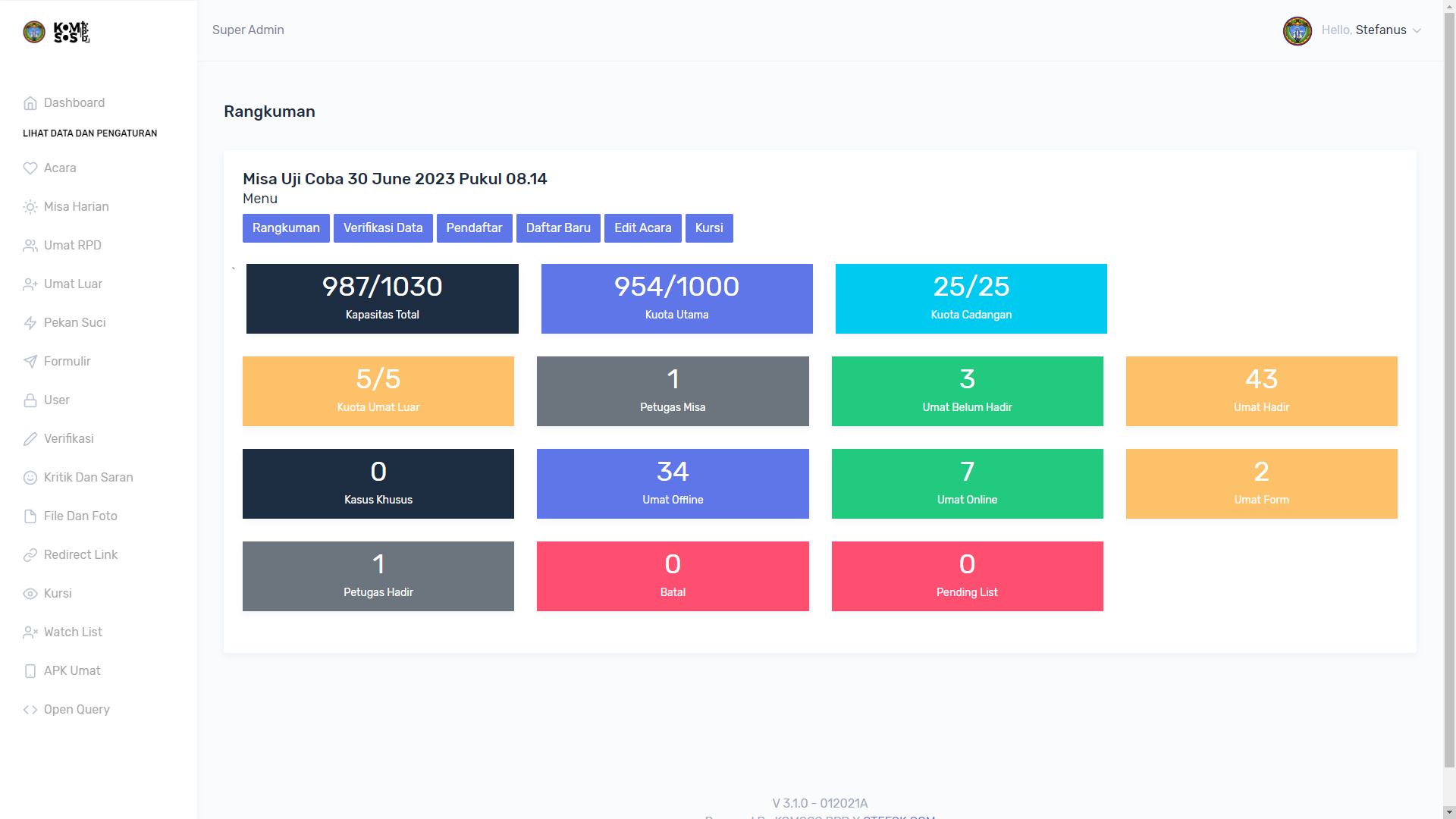
Task: Expand the Hello Stefanus user dropdown chevron
Action: coord(1417,31)
